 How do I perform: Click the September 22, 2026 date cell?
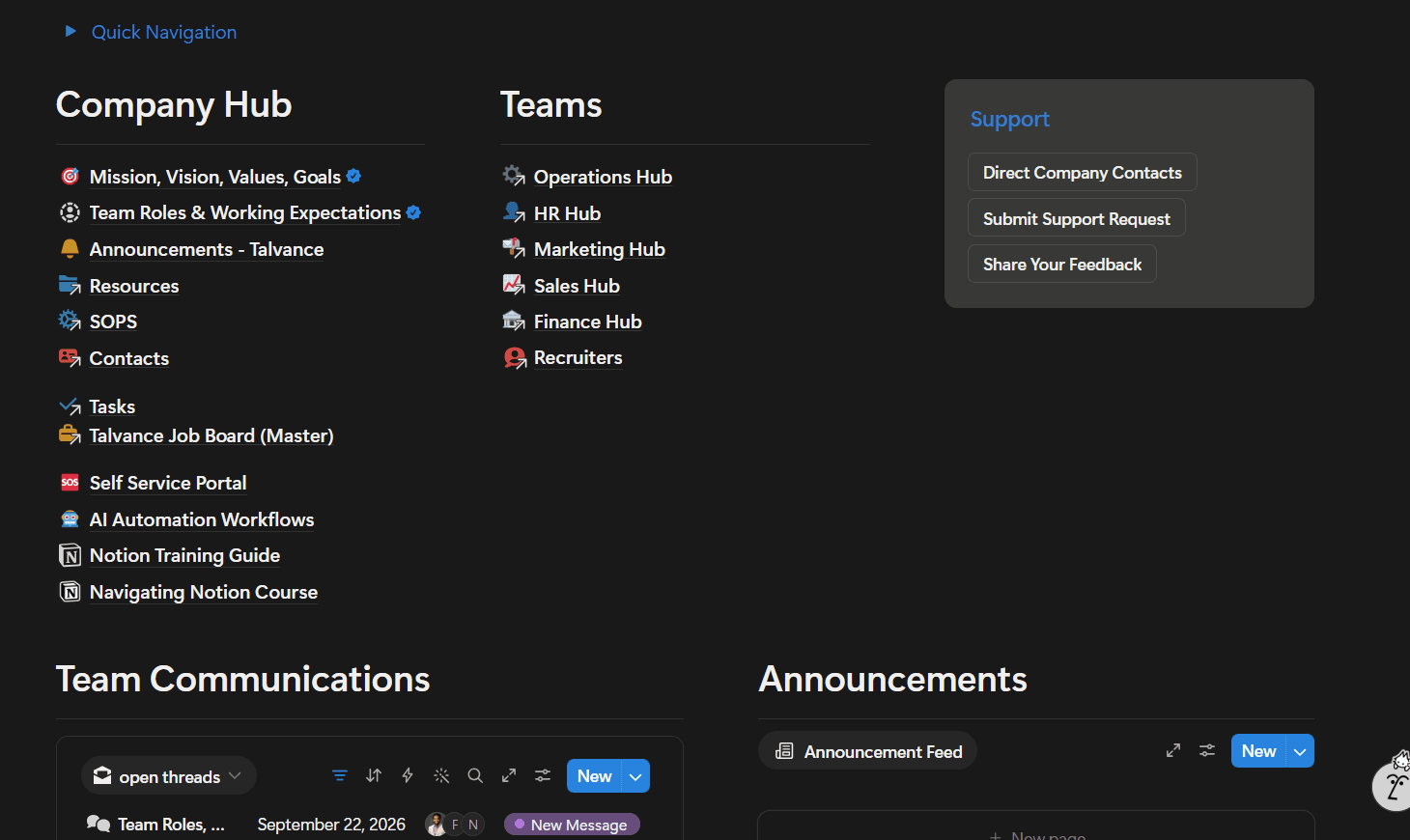(331, 825)
